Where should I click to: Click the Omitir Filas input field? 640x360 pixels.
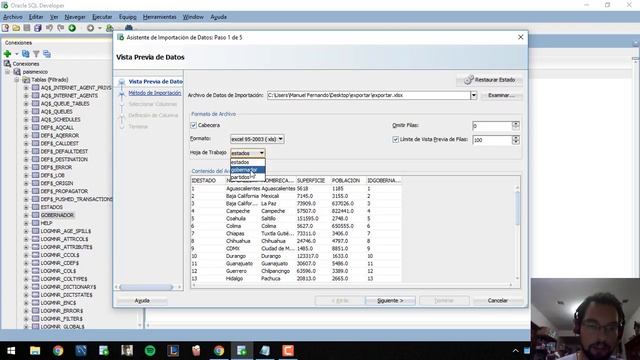(492, 126)
